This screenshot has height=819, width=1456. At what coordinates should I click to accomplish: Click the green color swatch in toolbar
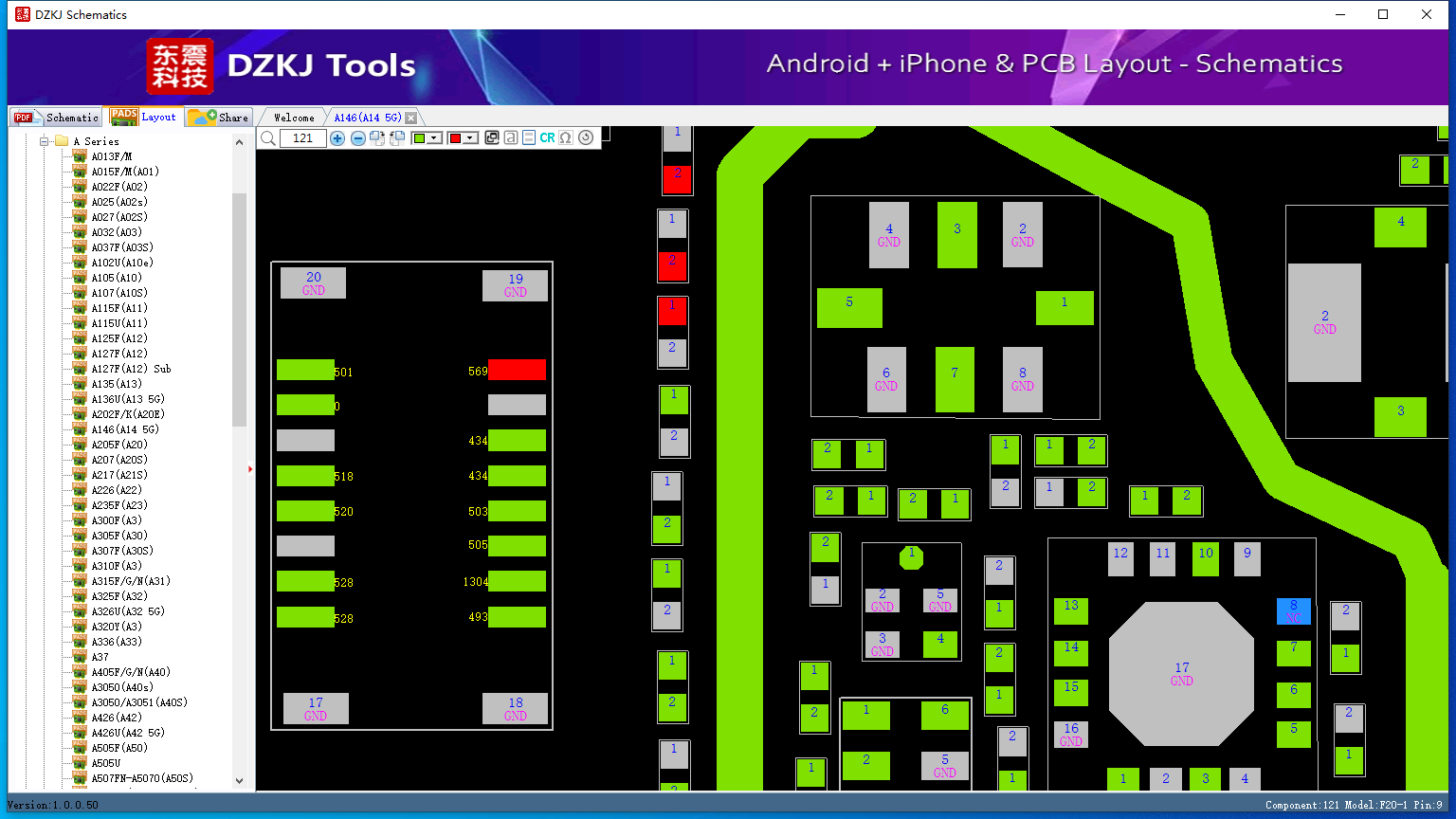[x=420, y=138]
